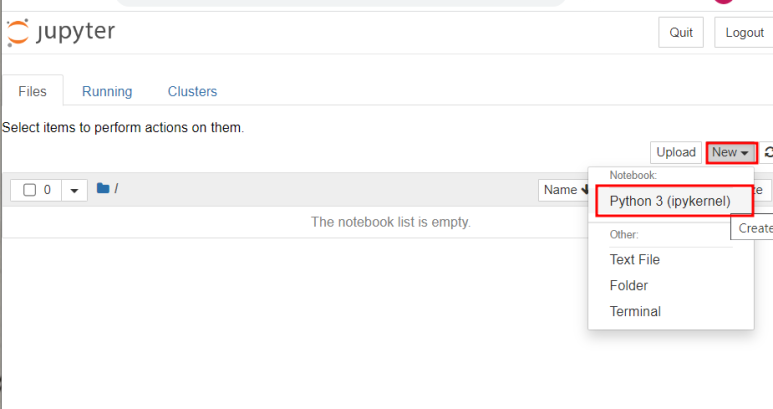
Task: Click the Upload button
Action: (676, 152)
